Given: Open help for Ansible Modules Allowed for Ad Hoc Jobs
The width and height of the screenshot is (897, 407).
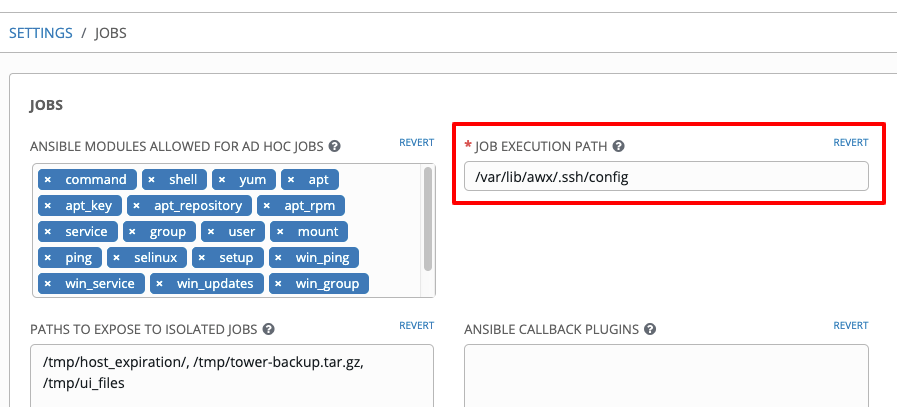Looking at the screenshot, I should tap(335, 146).
